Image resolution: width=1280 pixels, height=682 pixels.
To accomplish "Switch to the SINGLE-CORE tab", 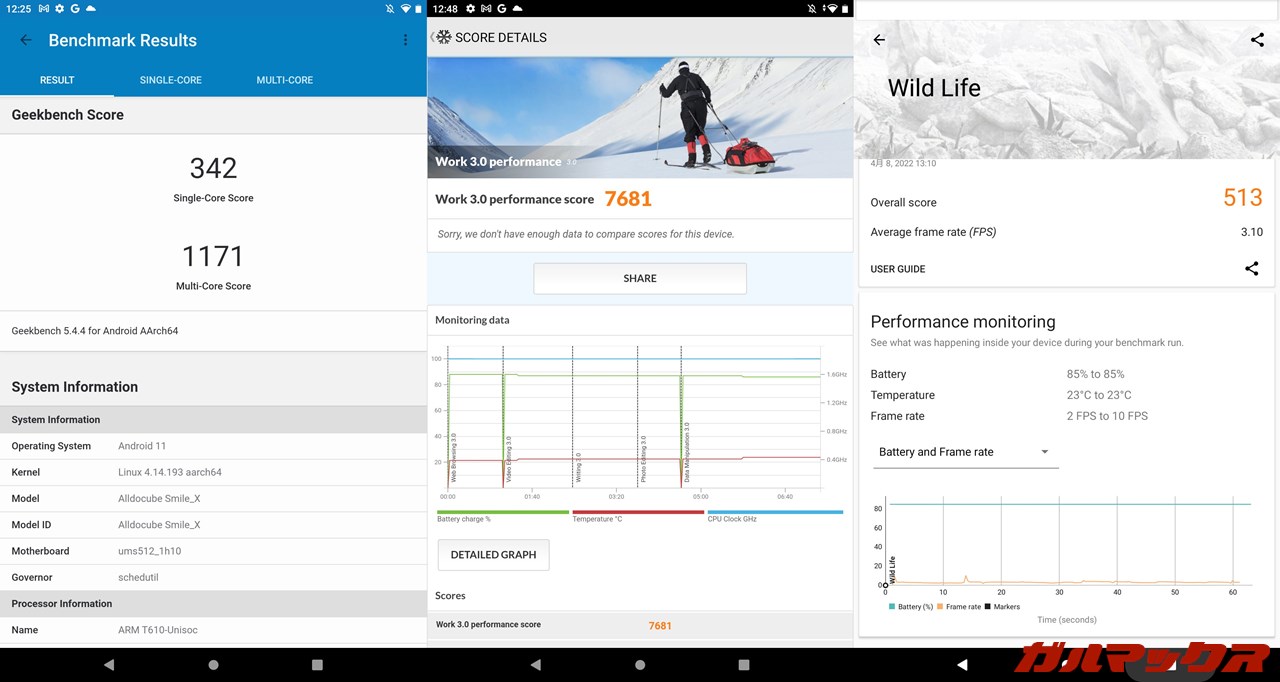I will 170,80.
